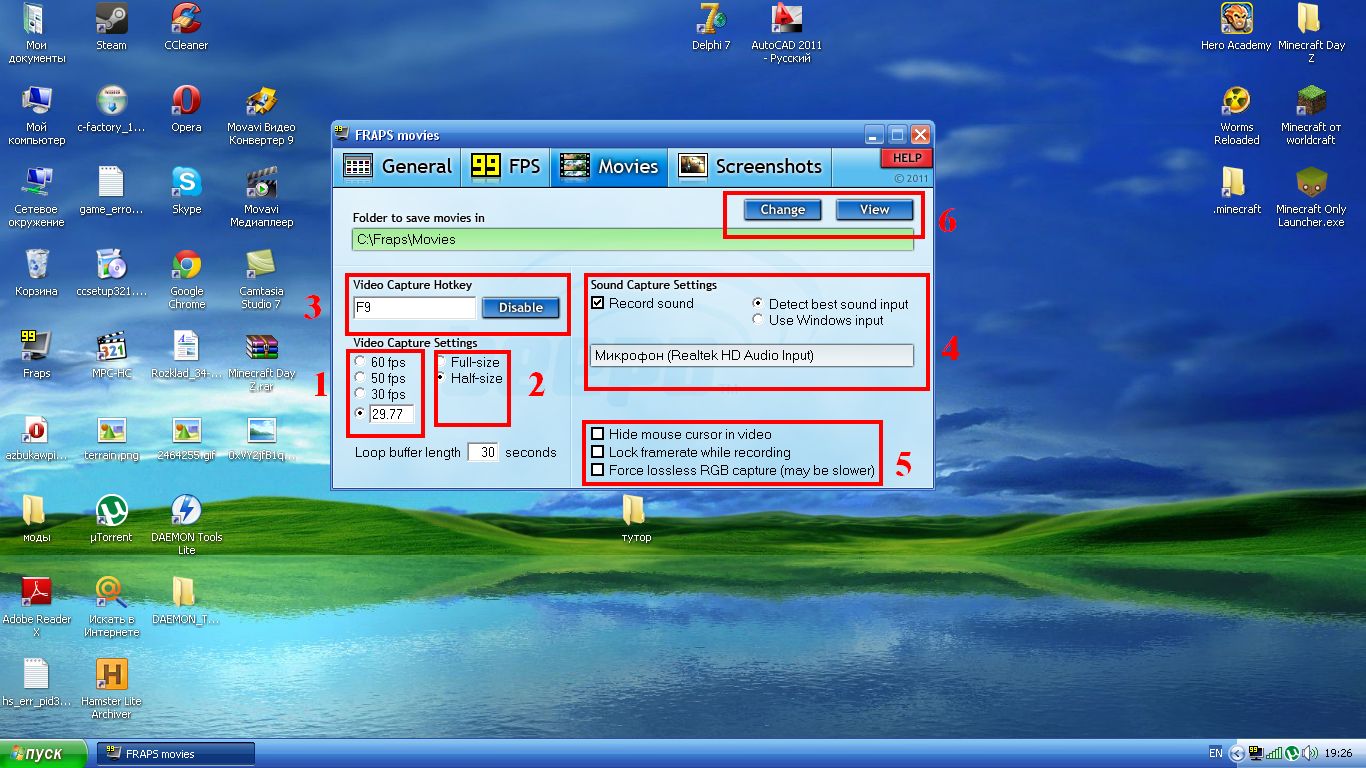
Task: Click the Hero Academy desktop icon
Action: [x=1236, y=19]
